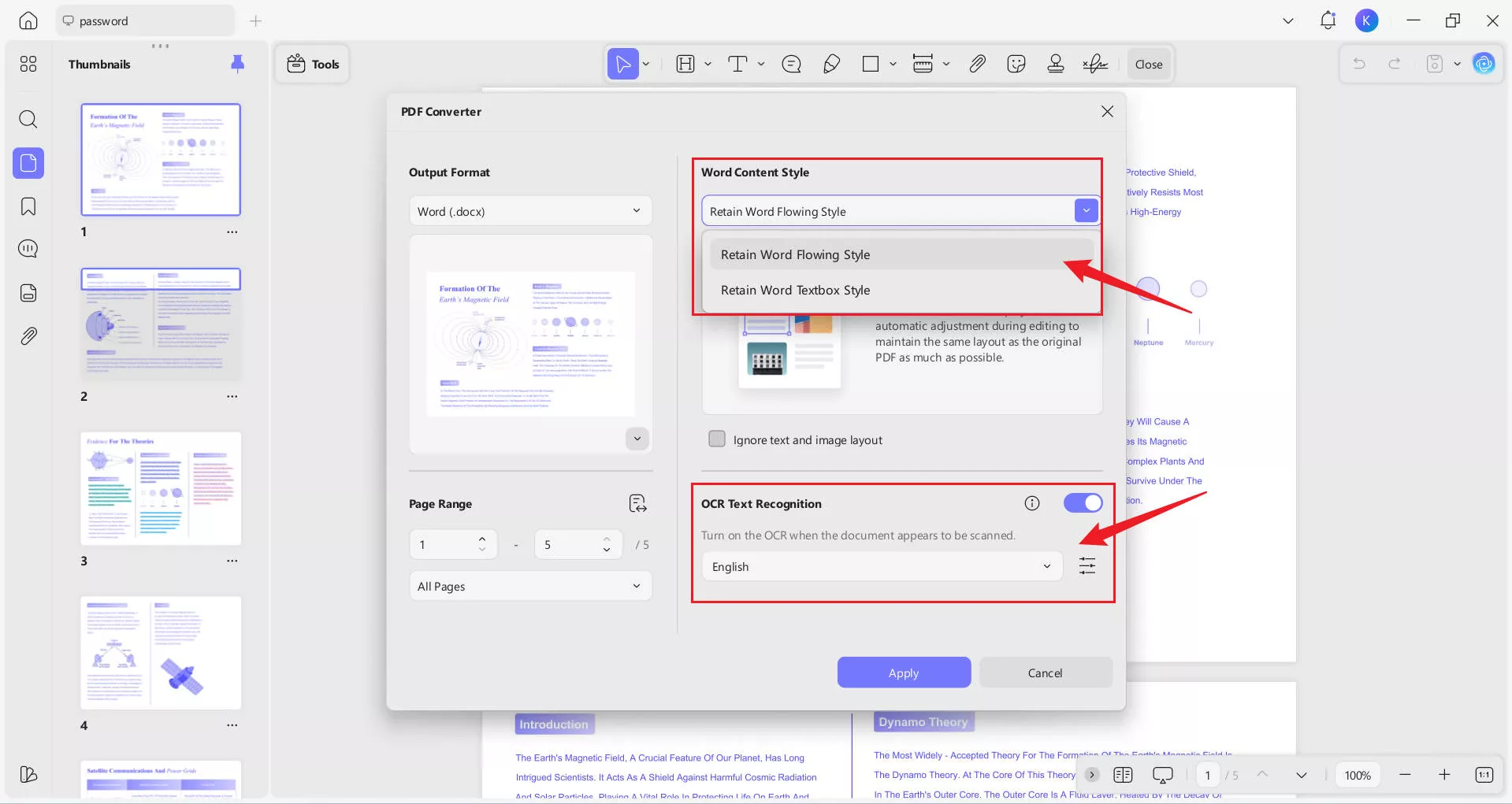The height and width of the screenshot is (804, 1512).
Task: Open the bookmarks panel icon
Action: (x=28, y=206)
